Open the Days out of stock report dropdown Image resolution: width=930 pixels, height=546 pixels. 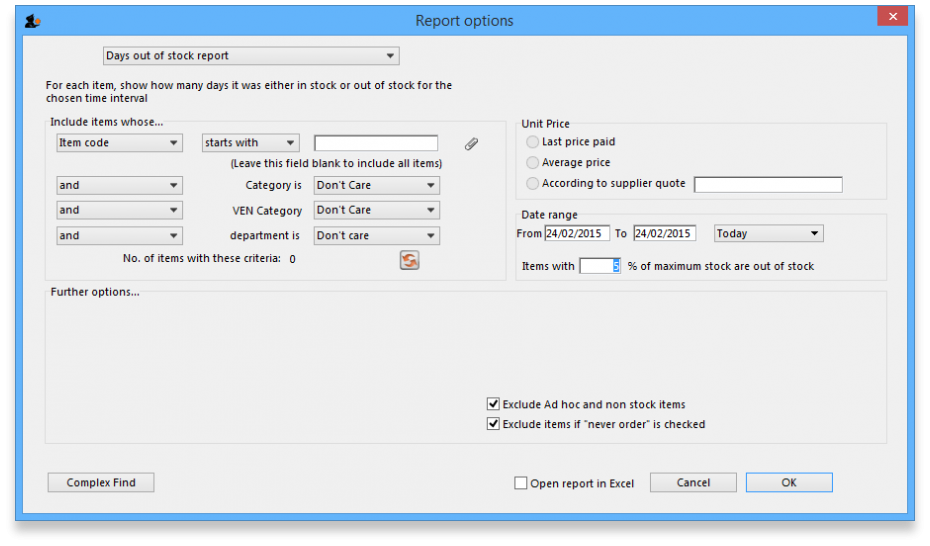coord(251,56)
